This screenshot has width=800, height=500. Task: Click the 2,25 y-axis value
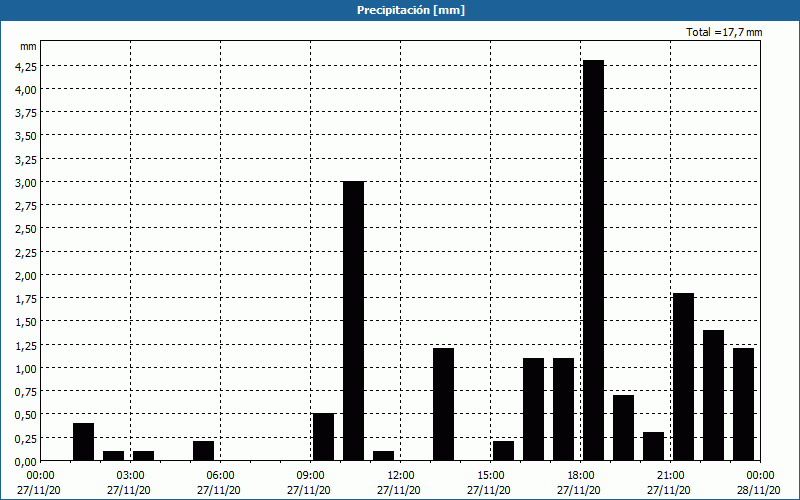pos(26,253)
